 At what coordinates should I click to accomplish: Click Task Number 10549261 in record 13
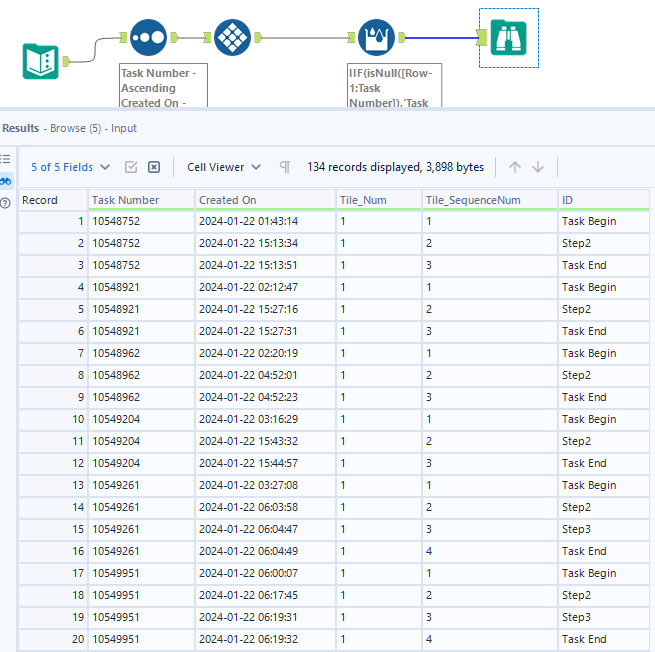click(x=141, y=485)
